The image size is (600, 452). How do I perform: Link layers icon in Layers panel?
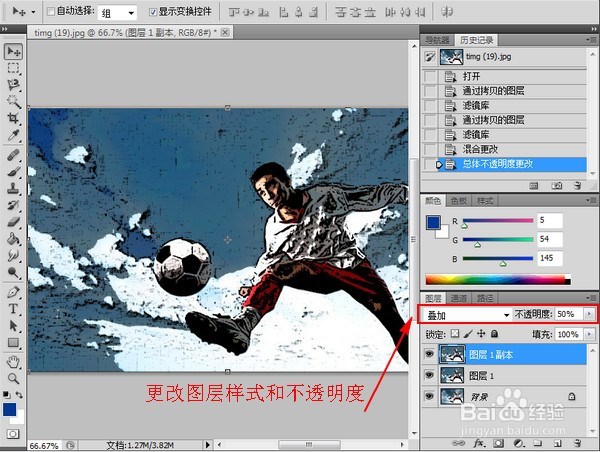coord(458,443)
